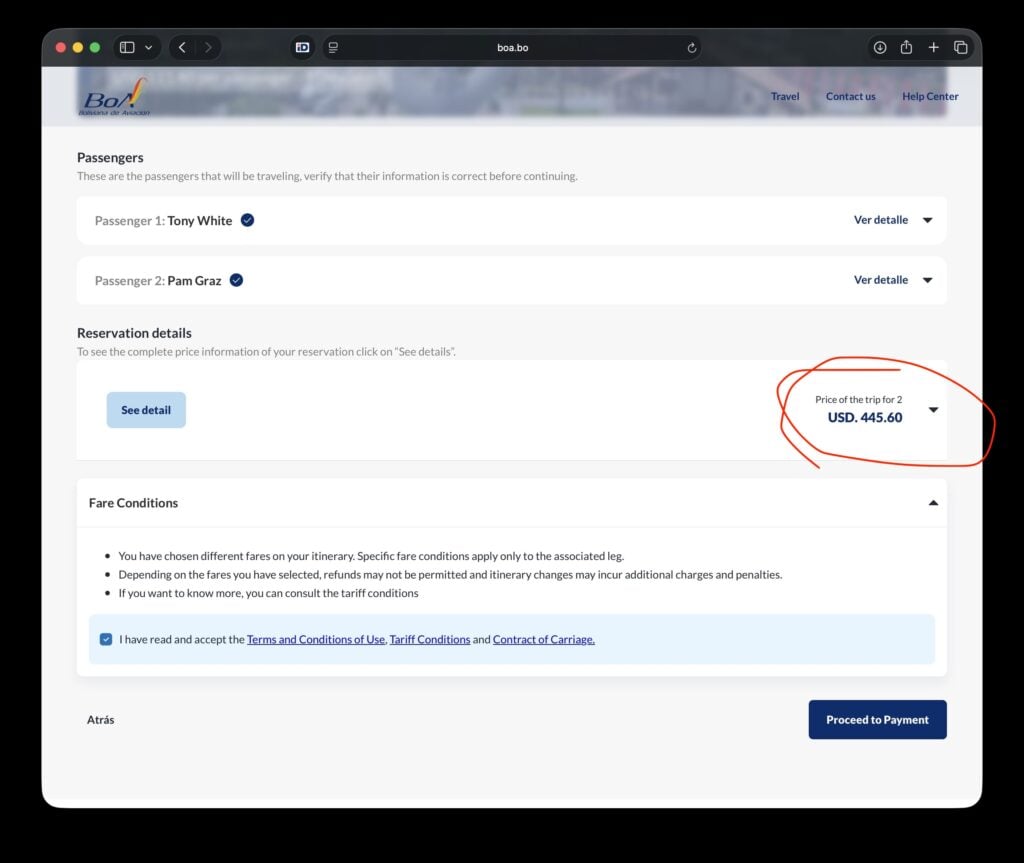The height and width of the screenshot is (863, 1024).
Task: Click the page reader icon in the address bar
Action: (334, 47)
